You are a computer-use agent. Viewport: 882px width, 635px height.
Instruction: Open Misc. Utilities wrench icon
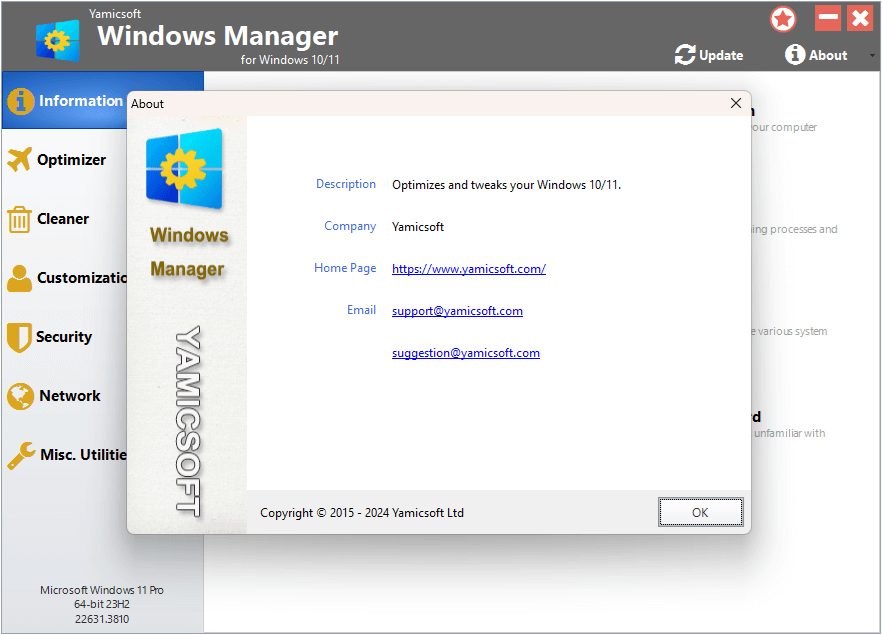(20, 455)
